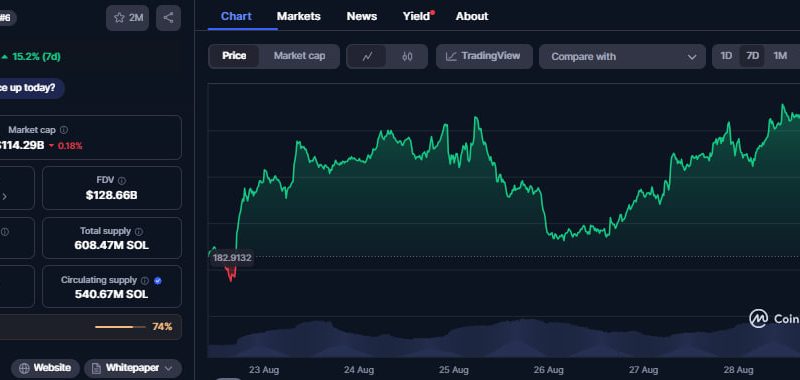Click the Market cap info icon

coord(64,130)
